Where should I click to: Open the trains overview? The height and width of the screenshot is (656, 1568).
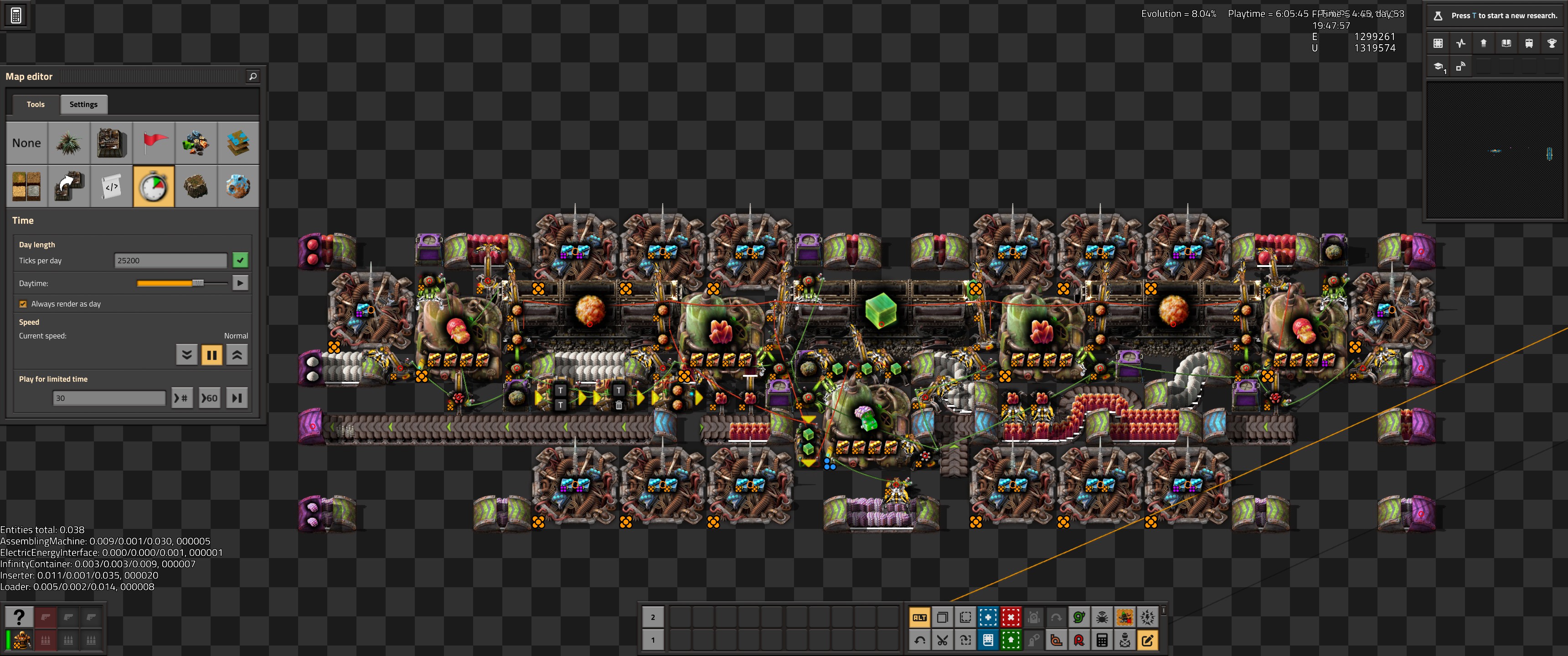tap(1529, 43)
